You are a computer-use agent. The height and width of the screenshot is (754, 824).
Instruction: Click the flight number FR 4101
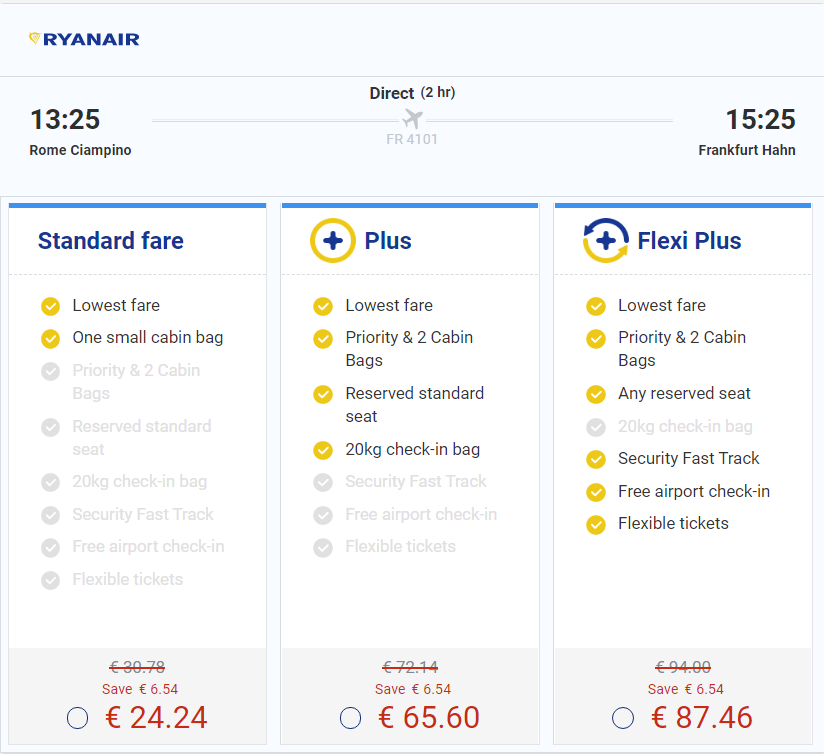(412, 139)
